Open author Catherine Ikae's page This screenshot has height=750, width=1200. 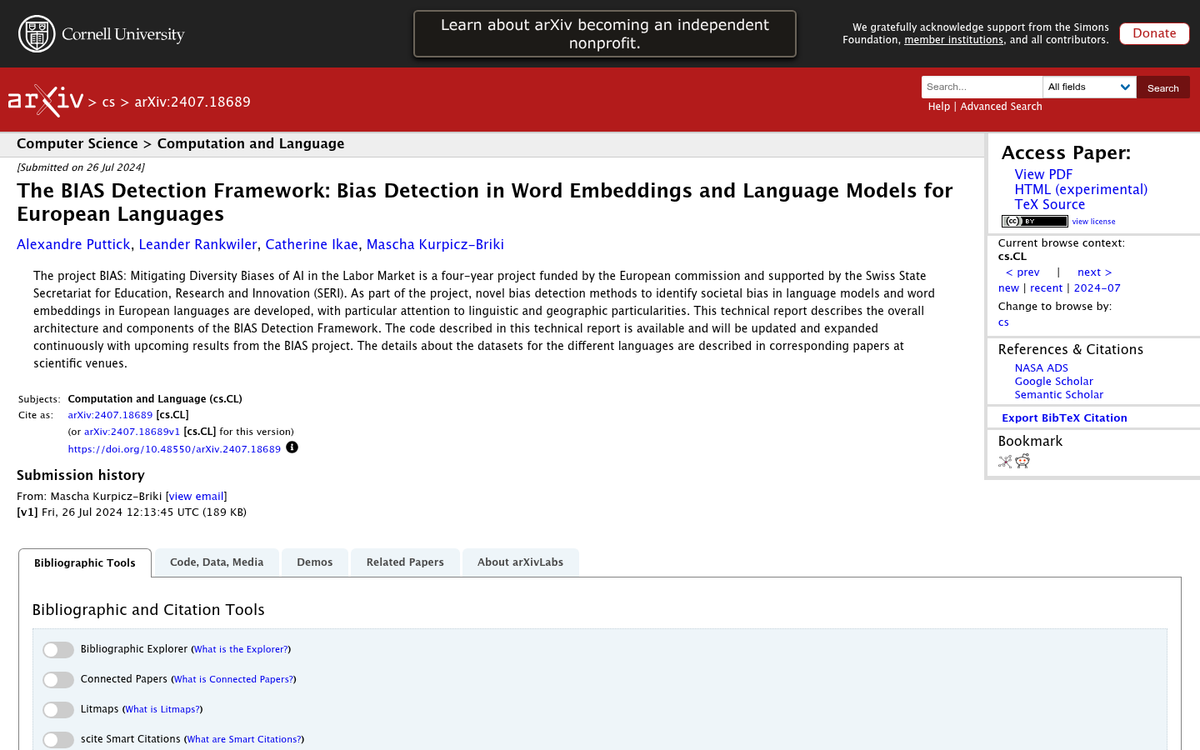pyautogui.click(x=312, y=245)
